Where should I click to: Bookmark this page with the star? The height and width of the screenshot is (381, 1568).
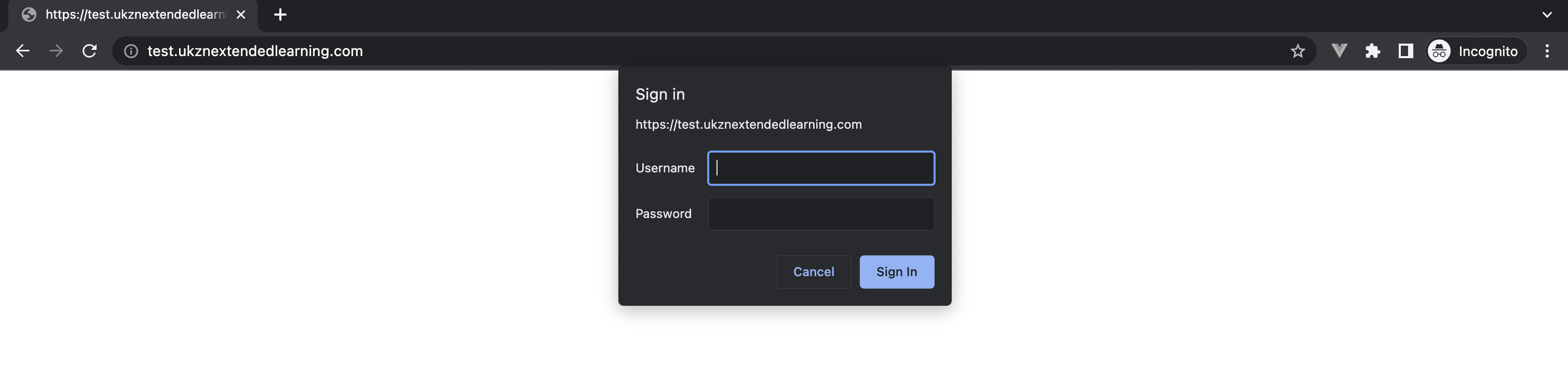click(x=1299, y=51)
